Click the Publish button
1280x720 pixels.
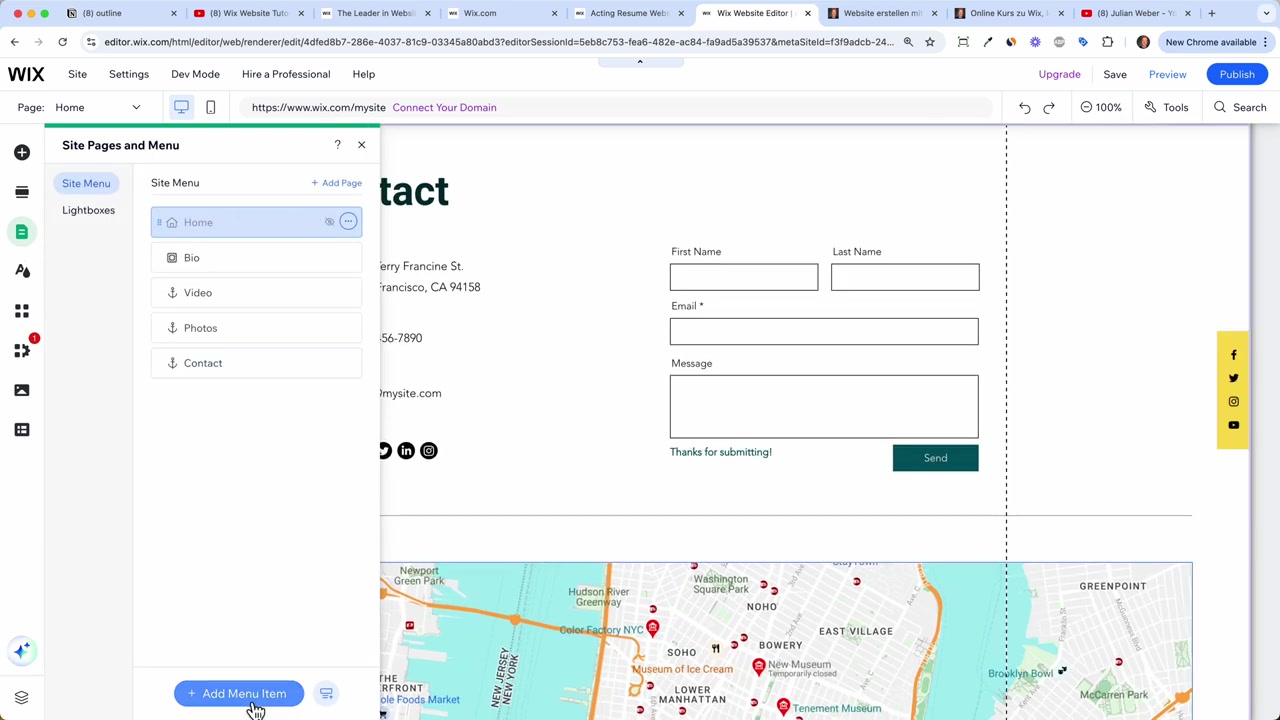pos(1237,74)
